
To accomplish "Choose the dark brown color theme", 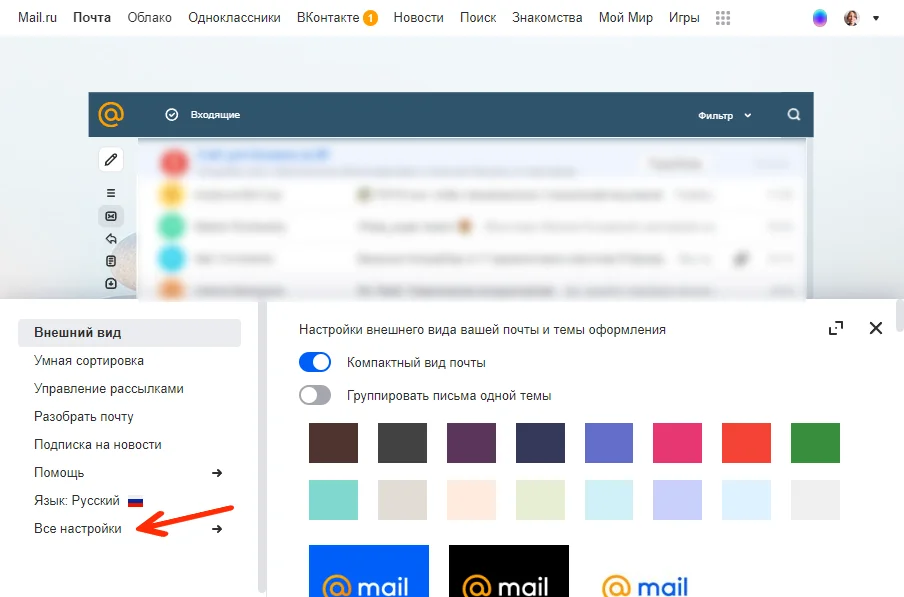I will pyautogui.click(x=333, y=443).
